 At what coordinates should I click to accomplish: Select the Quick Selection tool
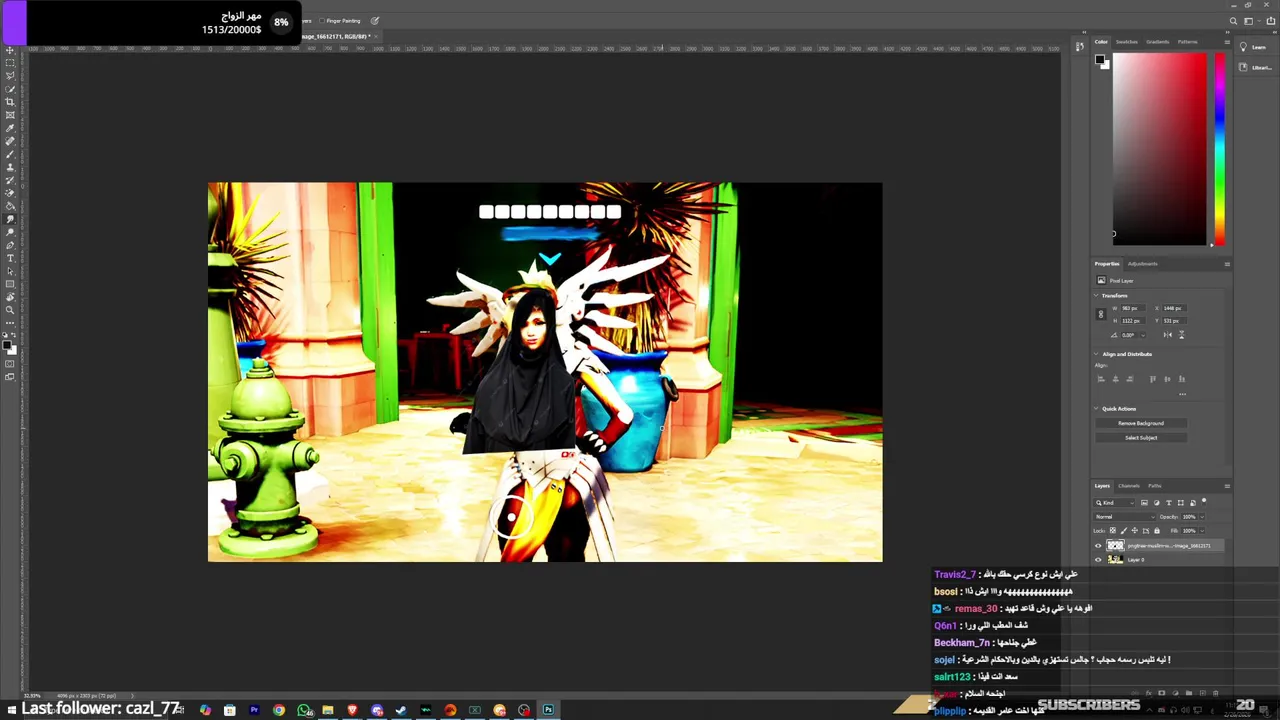(9, 89)
